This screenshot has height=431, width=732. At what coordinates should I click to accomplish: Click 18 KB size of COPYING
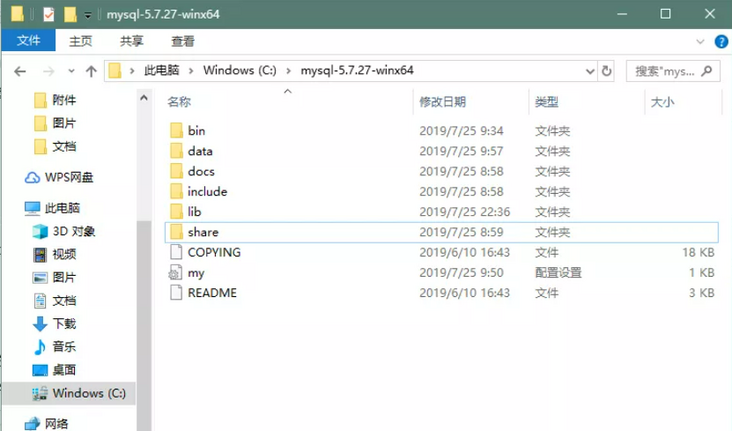click(x=698, y=252)
